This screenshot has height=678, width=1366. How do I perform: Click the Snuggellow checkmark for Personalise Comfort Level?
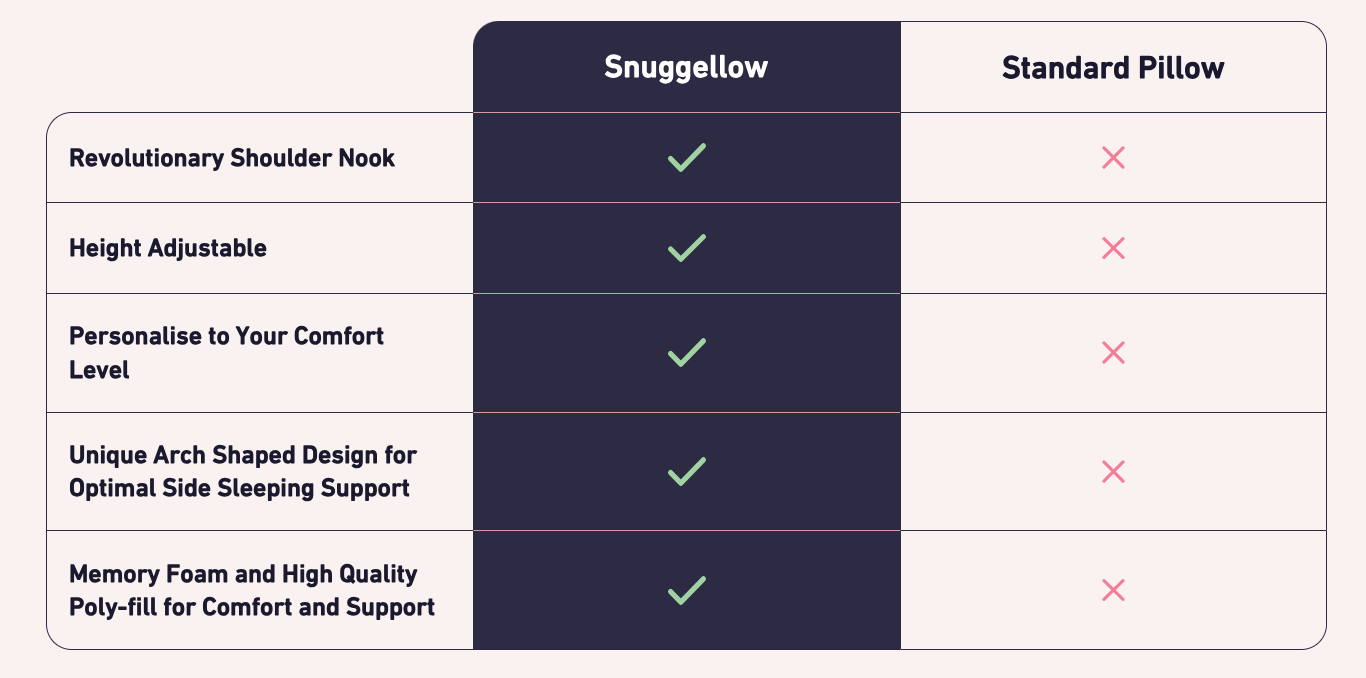click(x=686, y=352)
